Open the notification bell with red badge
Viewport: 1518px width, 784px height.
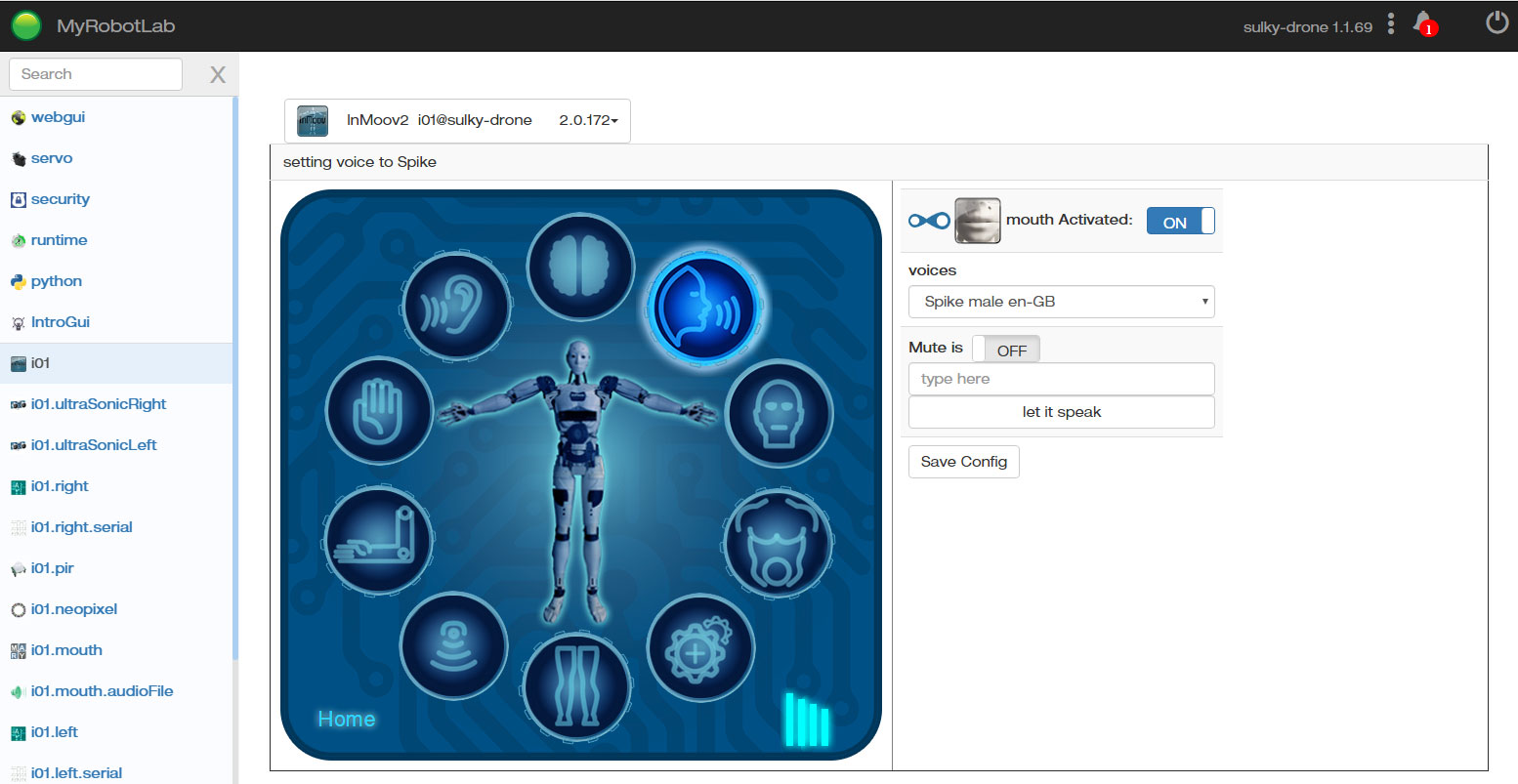pyautogui.click(x=1425, y=23)
